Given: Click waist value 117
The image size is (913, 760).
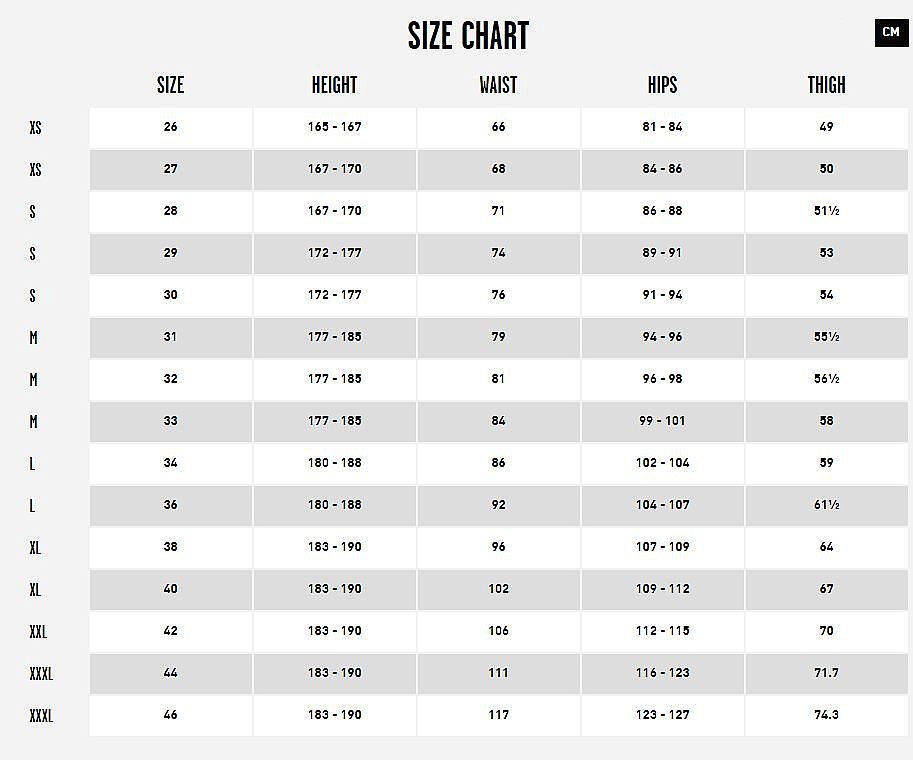Looking at the screenshot, I should pyautogui.click(x=498, y=715).
